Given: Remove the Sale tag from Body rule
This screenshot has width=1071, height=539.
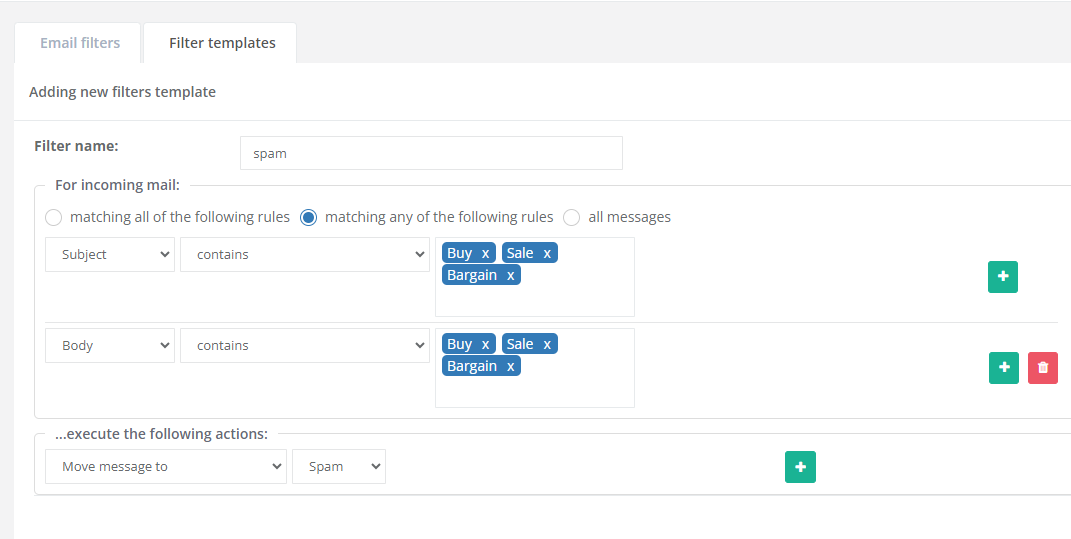Looking at the screenshot, I should [x=547, y=345].
